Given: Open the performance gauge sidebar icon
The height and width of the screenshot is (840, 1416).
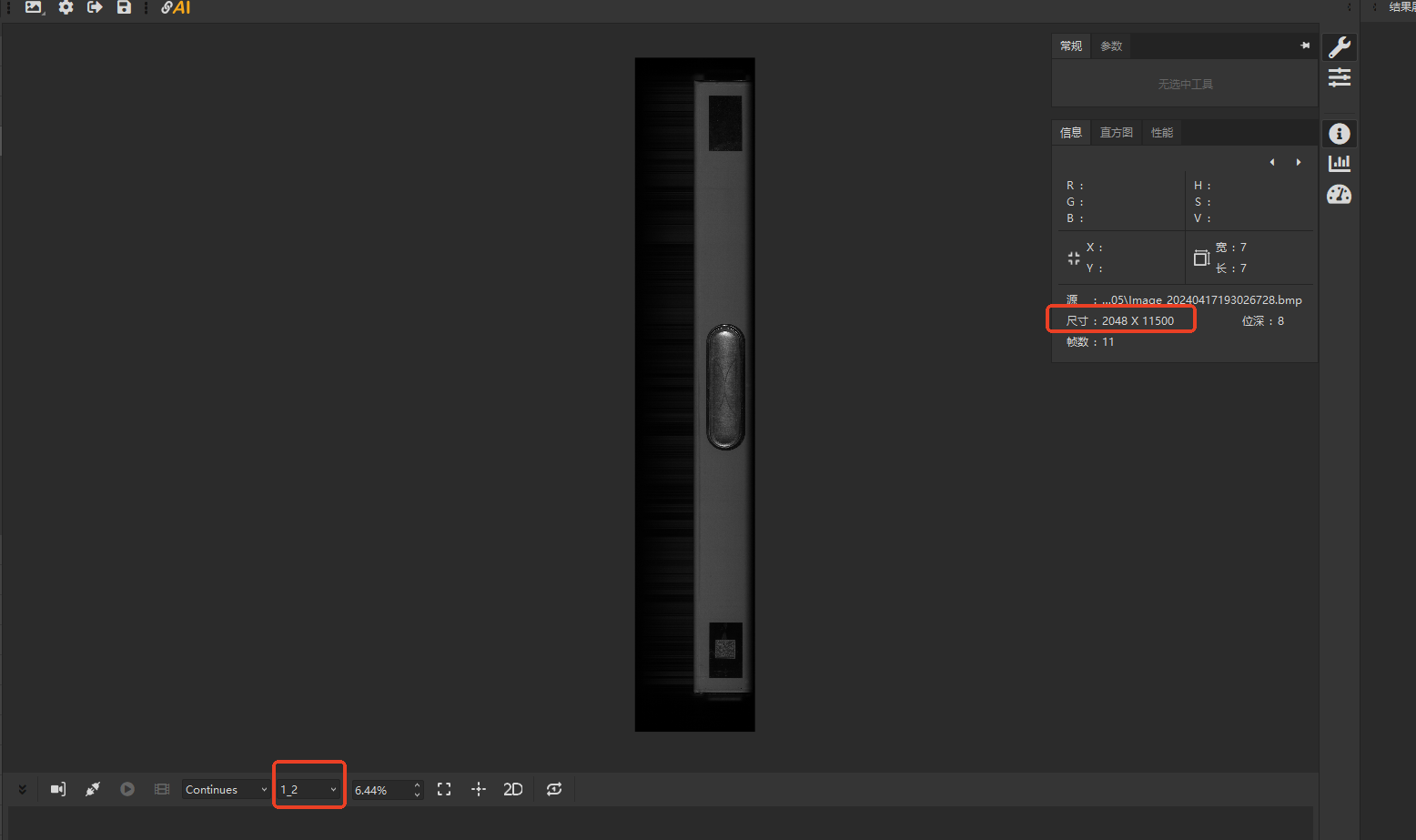Looking at the screenshot, I should (x=1340, y=195).
